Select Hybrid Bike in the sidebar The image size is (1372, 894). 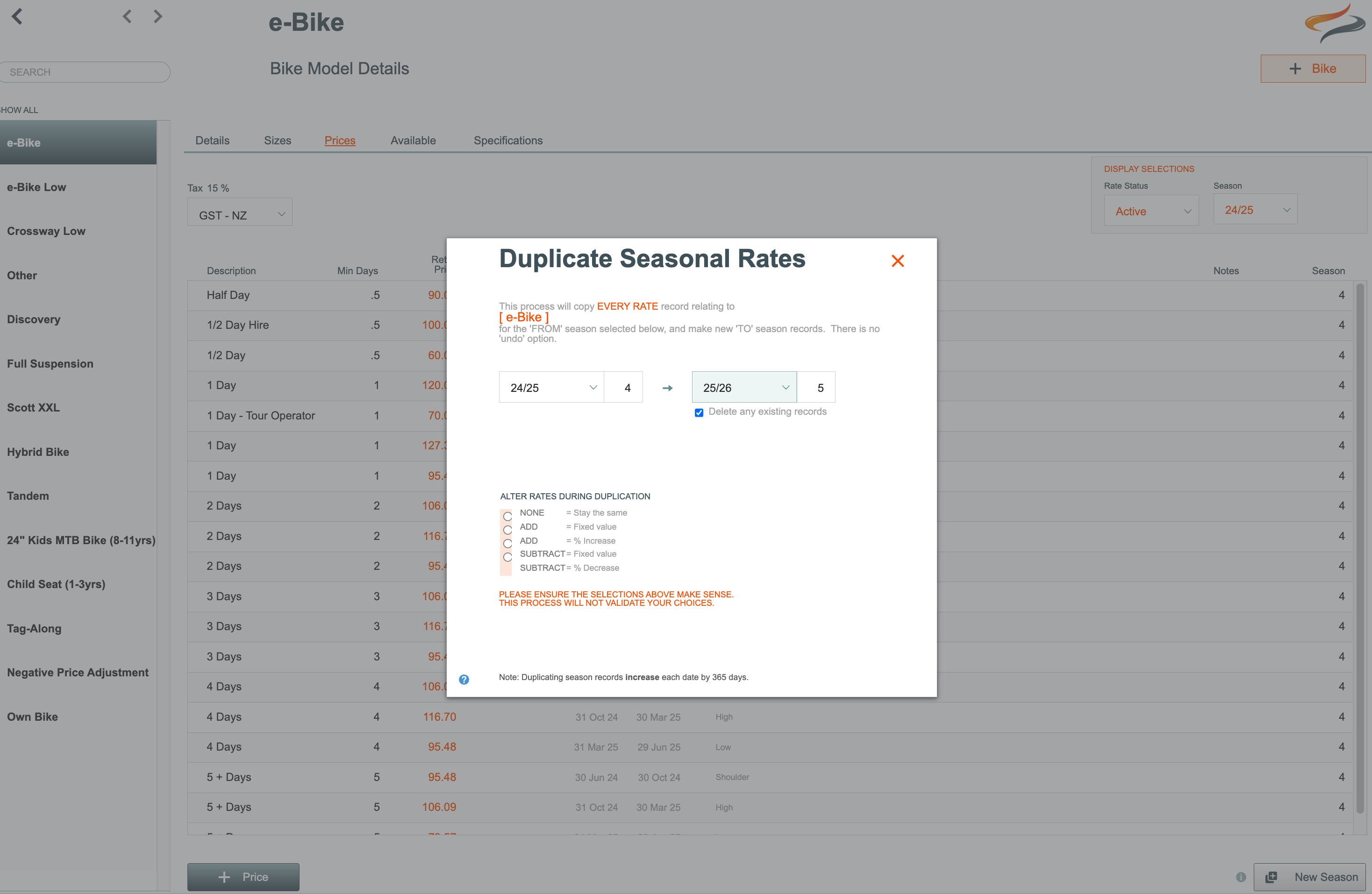tap(78, 452)
